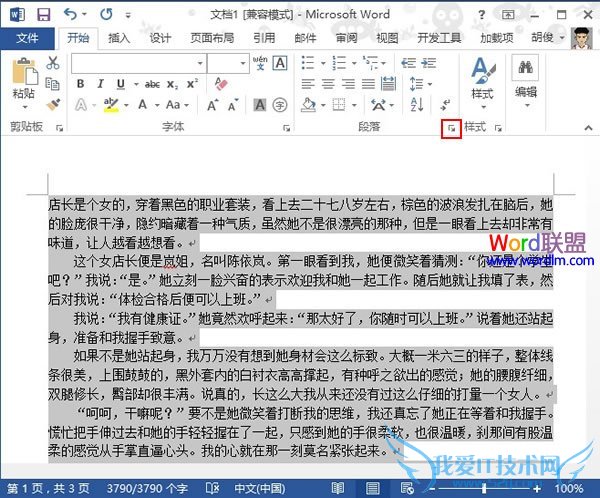This screenshot has width=600, height=498.
Task: Copy selection with the copy icon
Action: [x=52, y=84]
